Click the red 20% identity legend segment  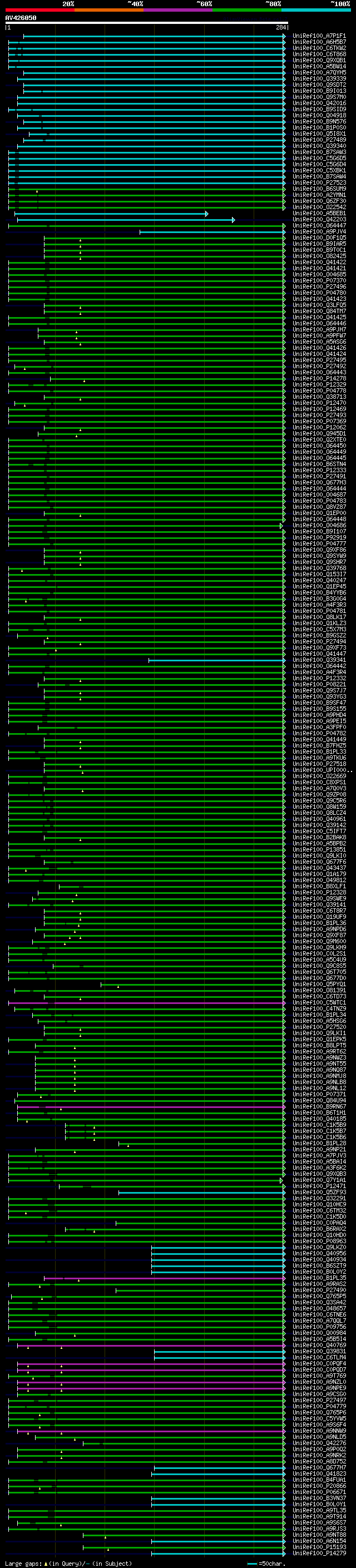point(40,10)
